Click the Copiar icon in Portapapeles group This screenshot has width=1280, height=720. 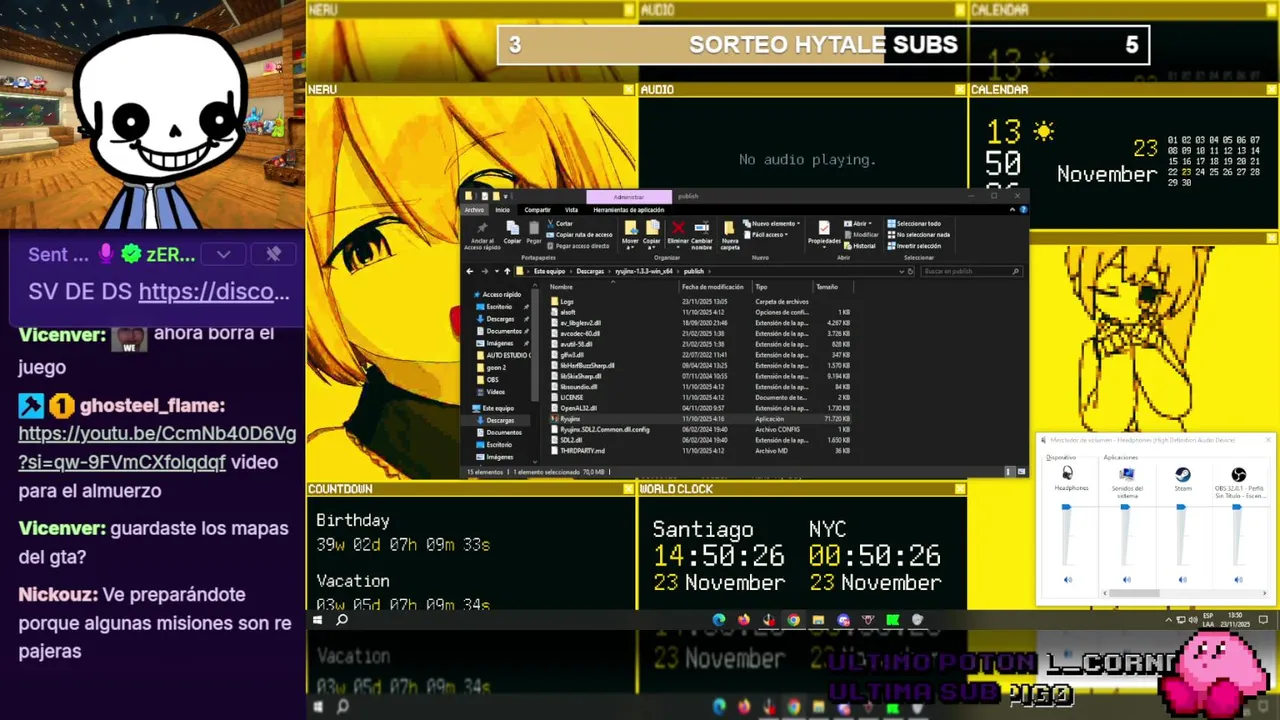(x=513, y=227)
